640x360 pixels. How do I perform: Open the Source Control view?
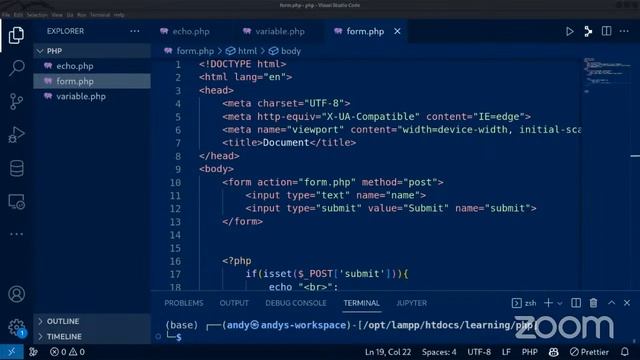click(x=16, y=101)
